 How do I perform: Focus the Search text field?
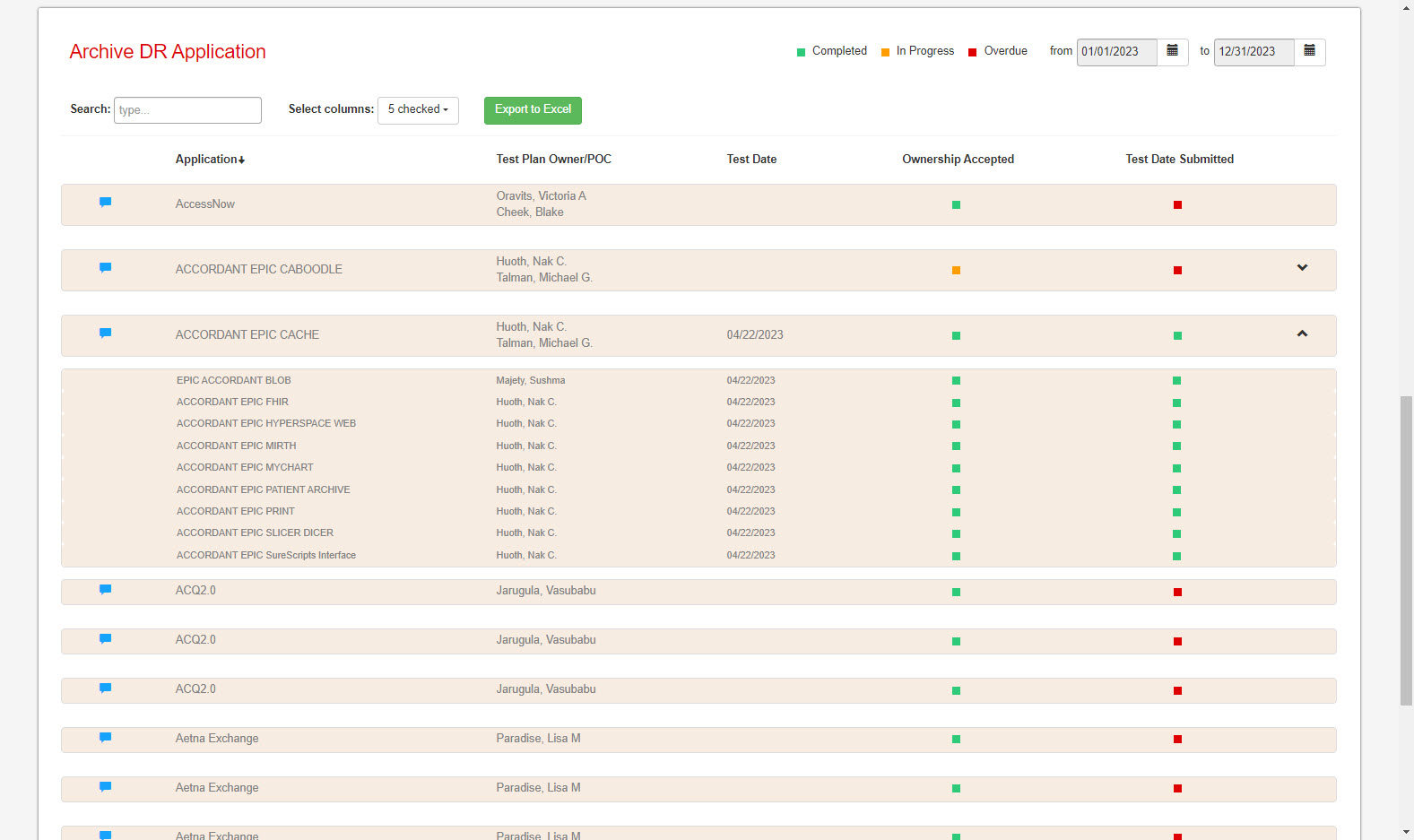click(x=187, y=110)
